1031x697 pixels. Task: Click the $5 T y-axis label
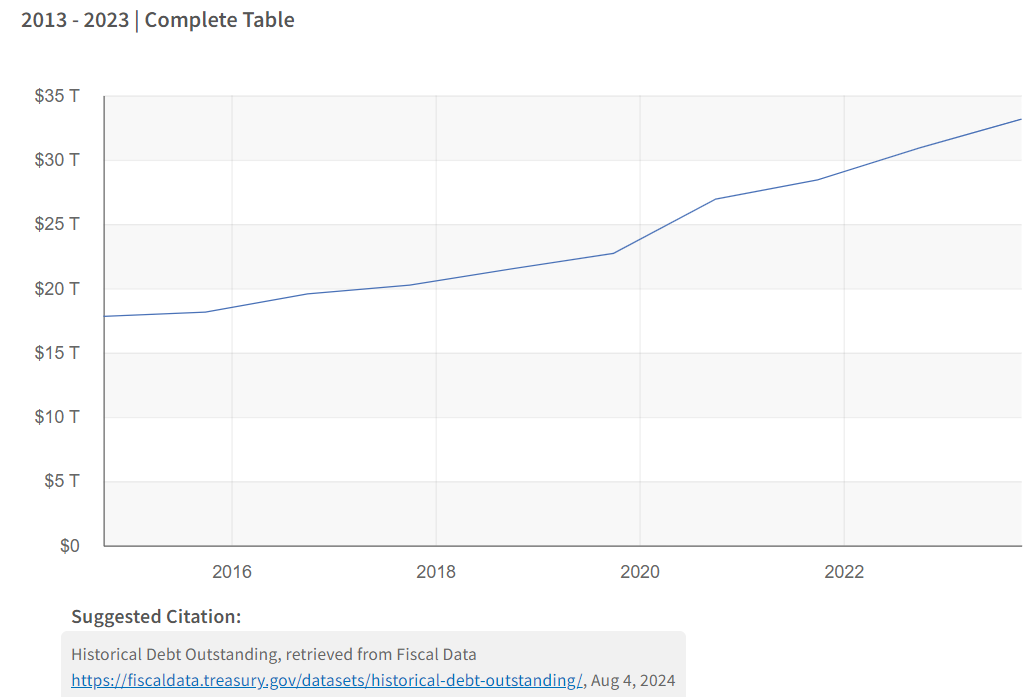pos(61,481)
